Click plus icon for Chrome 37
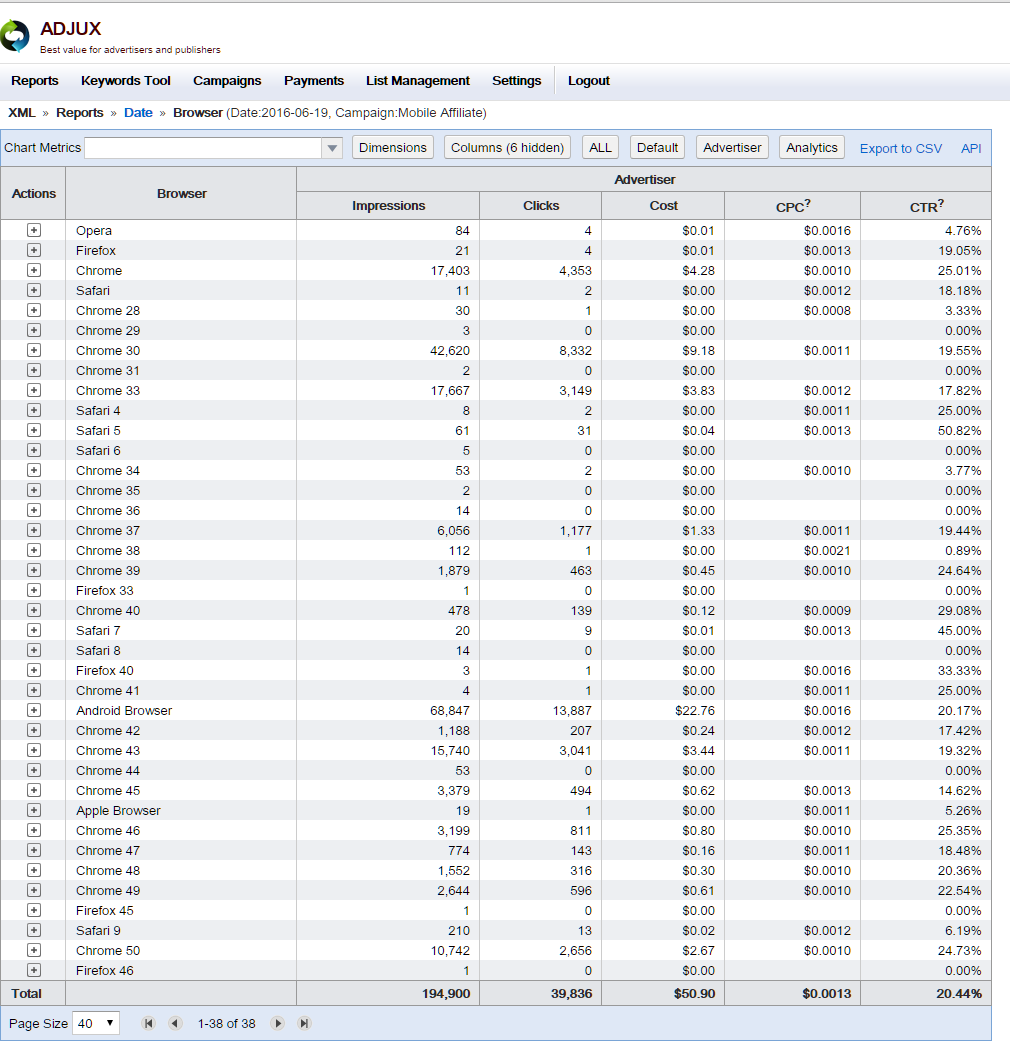 [x=34, y=530]
